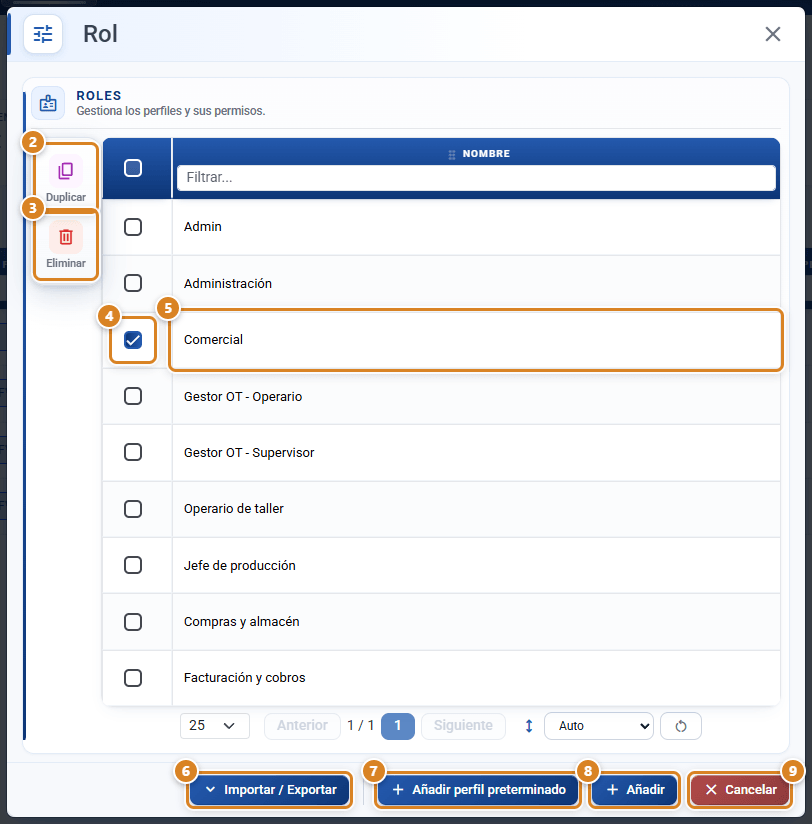Check the Gestor OT - Supervisor checkbox
Viewport: 812px width, 824px height.
pos(133,452)
